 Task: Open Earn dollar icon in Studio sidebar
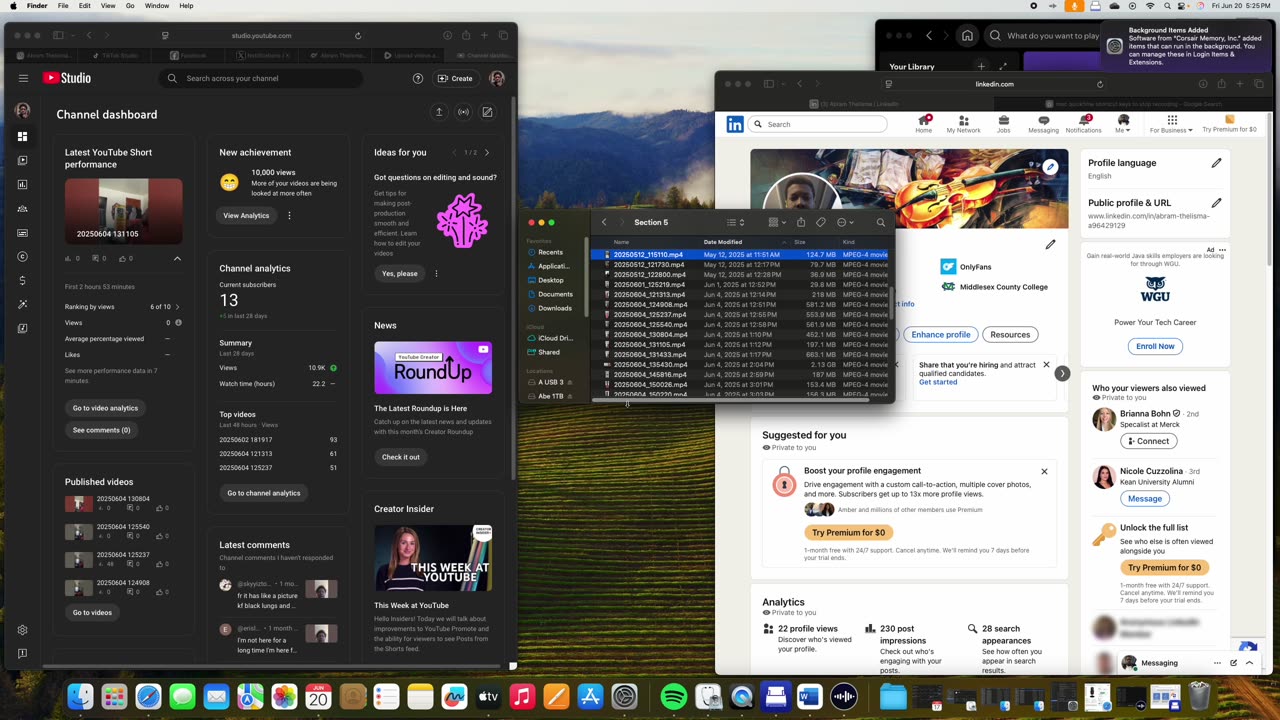22,280
